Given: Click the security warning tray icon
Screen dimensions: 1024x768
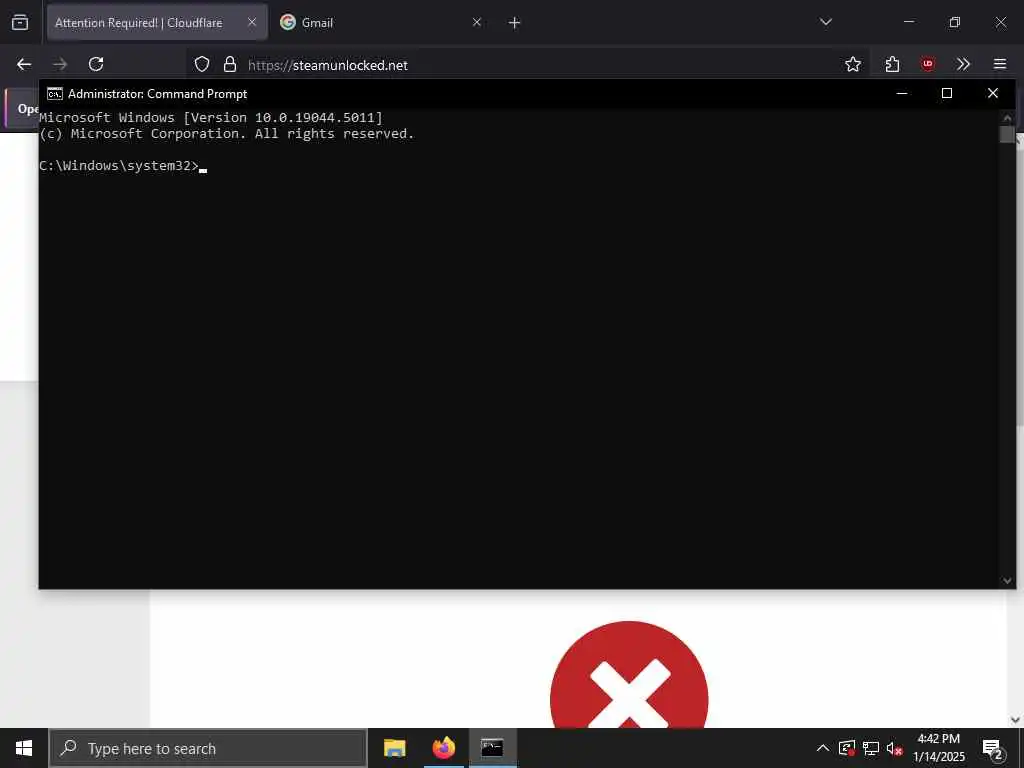Looking at the screenshot, I should pyautogui.click(x=847, y=748).
